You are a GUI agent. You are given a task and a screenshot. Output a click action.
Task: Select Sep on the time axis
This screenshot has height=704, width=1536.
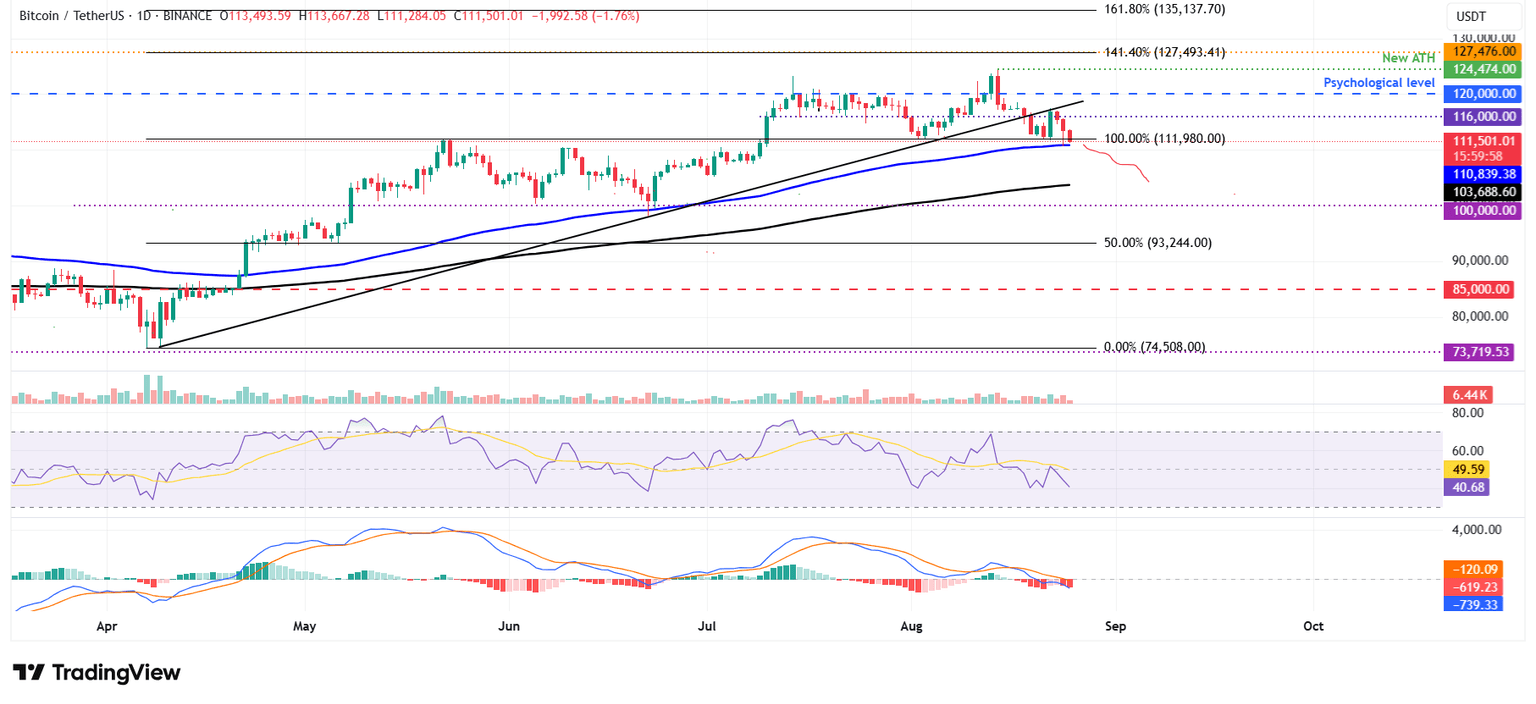1115,626
